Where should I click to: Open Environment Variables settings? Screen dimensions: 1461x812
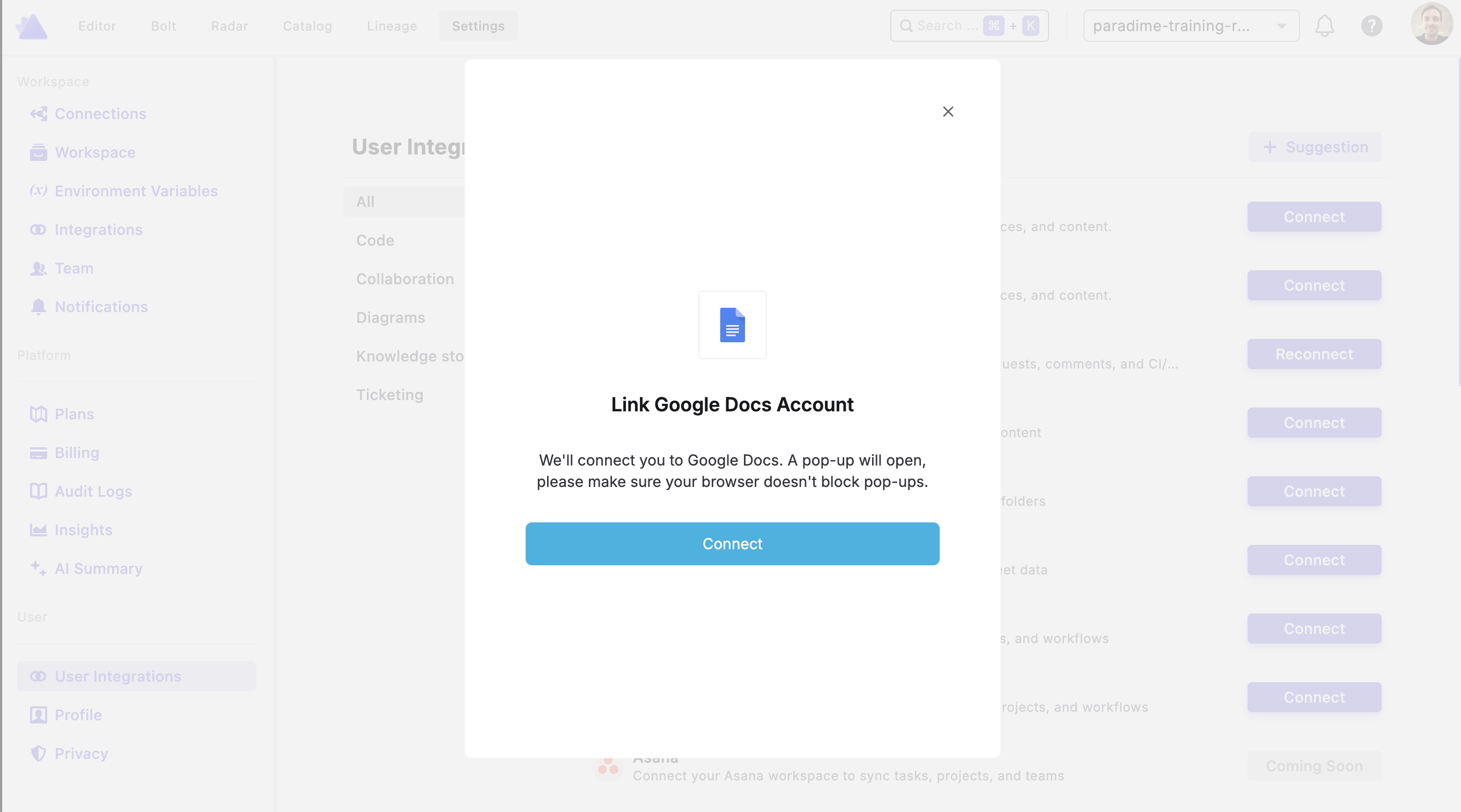click(136, 191)
